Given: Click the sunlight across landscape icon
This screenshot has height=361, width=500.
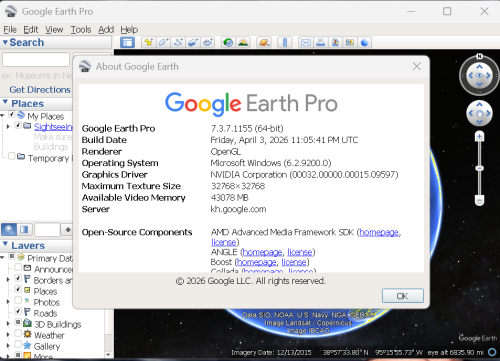Looking at the screenshot, I should [x=243, y=43].
